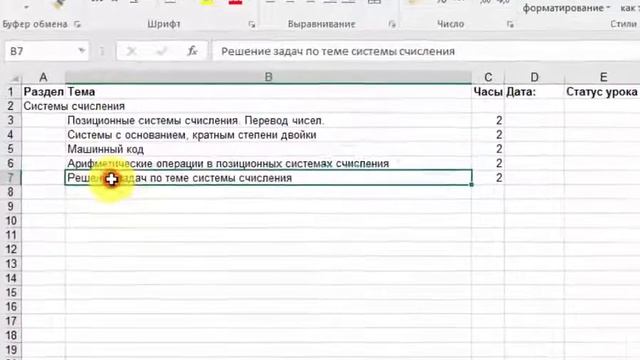Select the 'Часы' header cell

pos(488,92)
